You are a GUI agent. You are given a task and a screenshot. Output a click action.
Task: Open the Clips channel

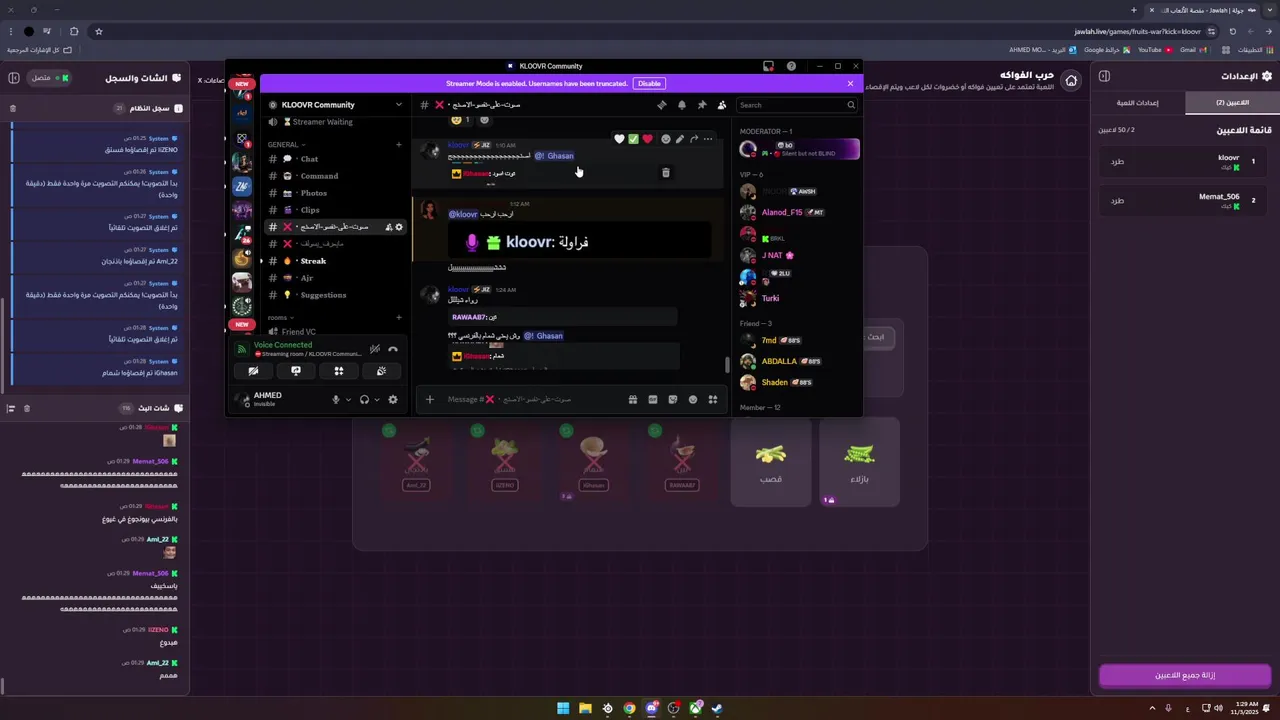click(334, 210)
